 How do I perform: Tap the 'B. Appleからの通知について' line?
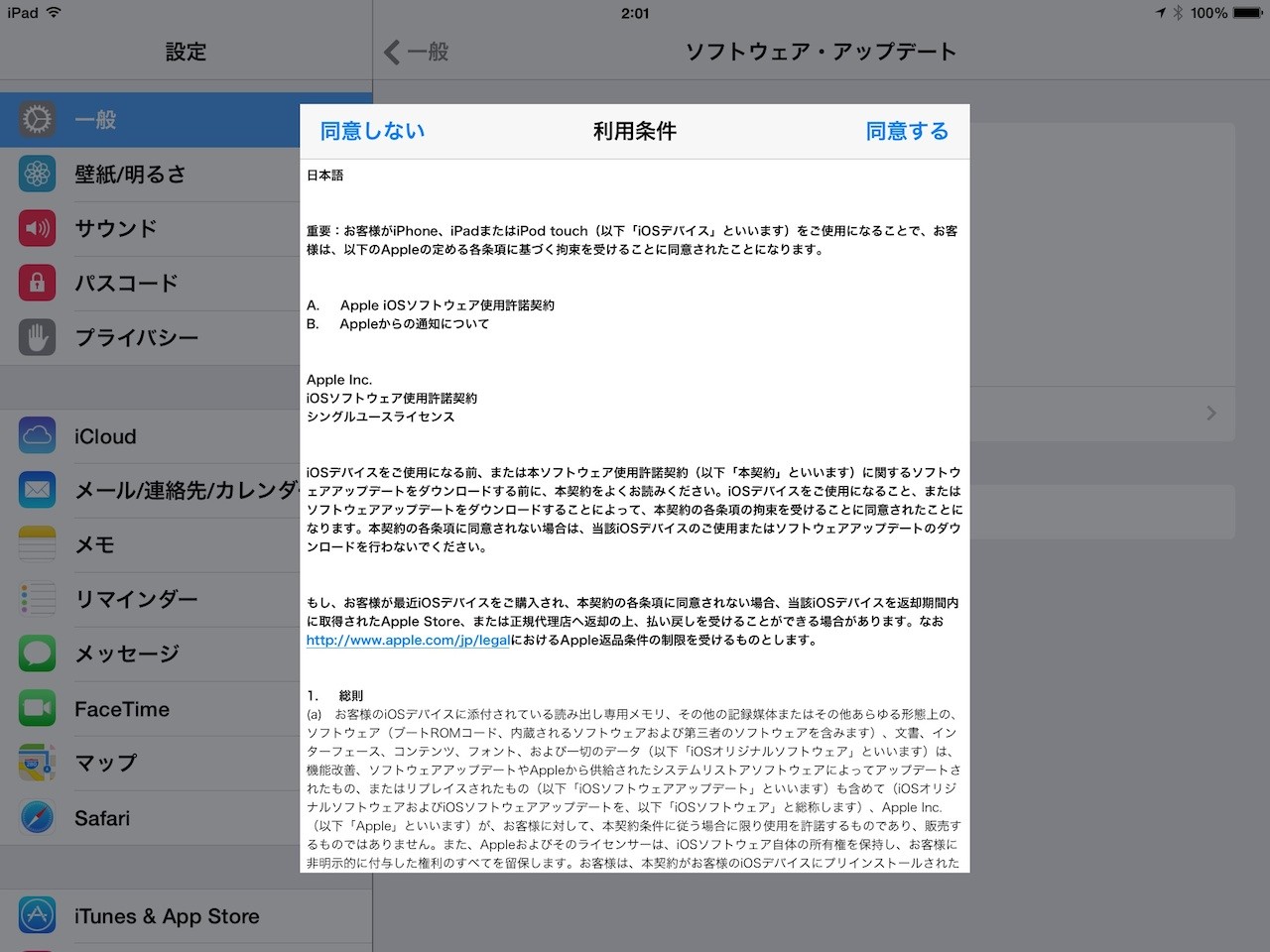(398, 324)
